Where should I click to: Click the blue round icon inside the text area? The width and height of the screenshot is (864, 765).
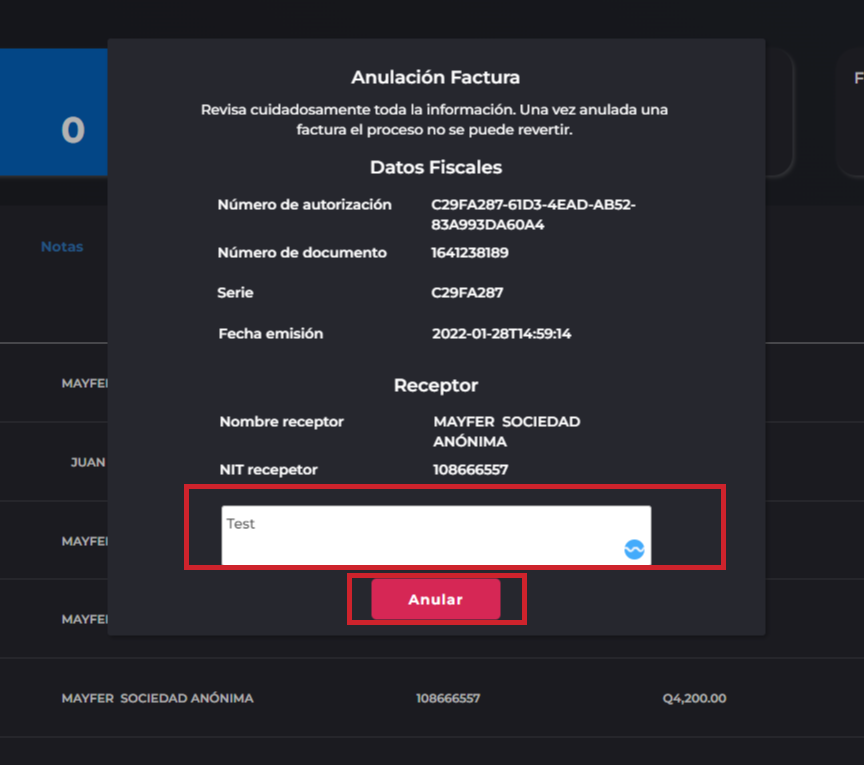coord(634,549)
